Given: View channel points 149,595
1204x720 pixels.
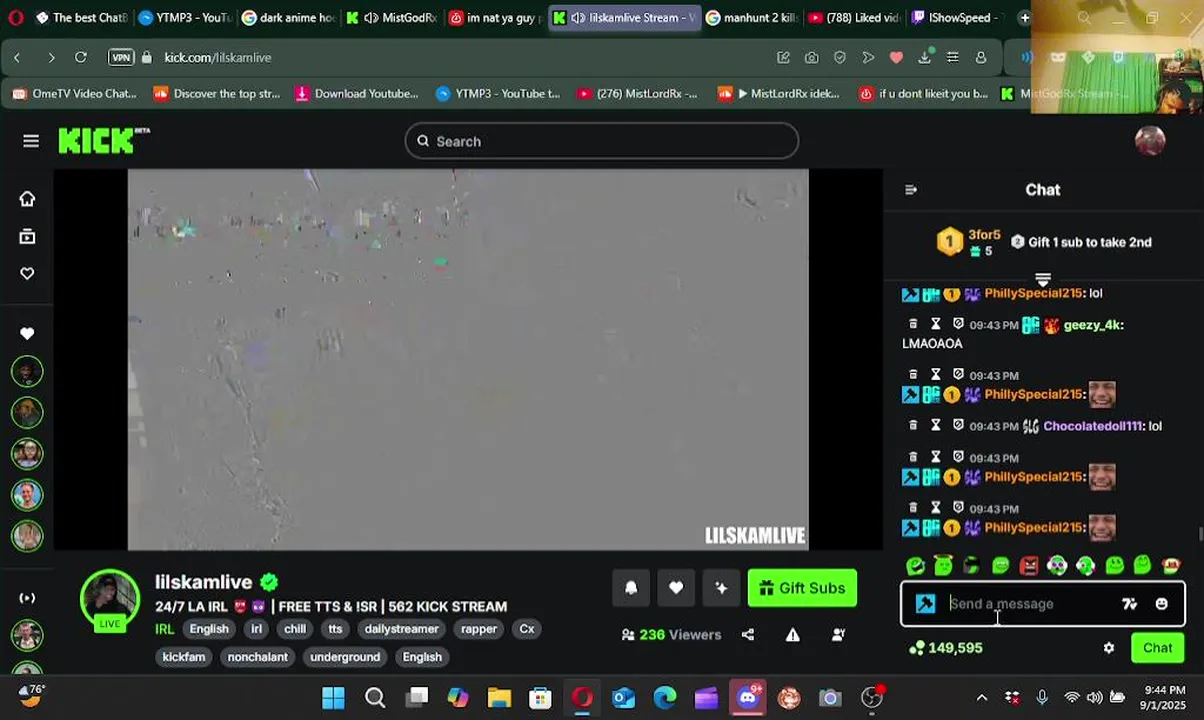Looking at the screenshot, I should (x=946, y=648).
